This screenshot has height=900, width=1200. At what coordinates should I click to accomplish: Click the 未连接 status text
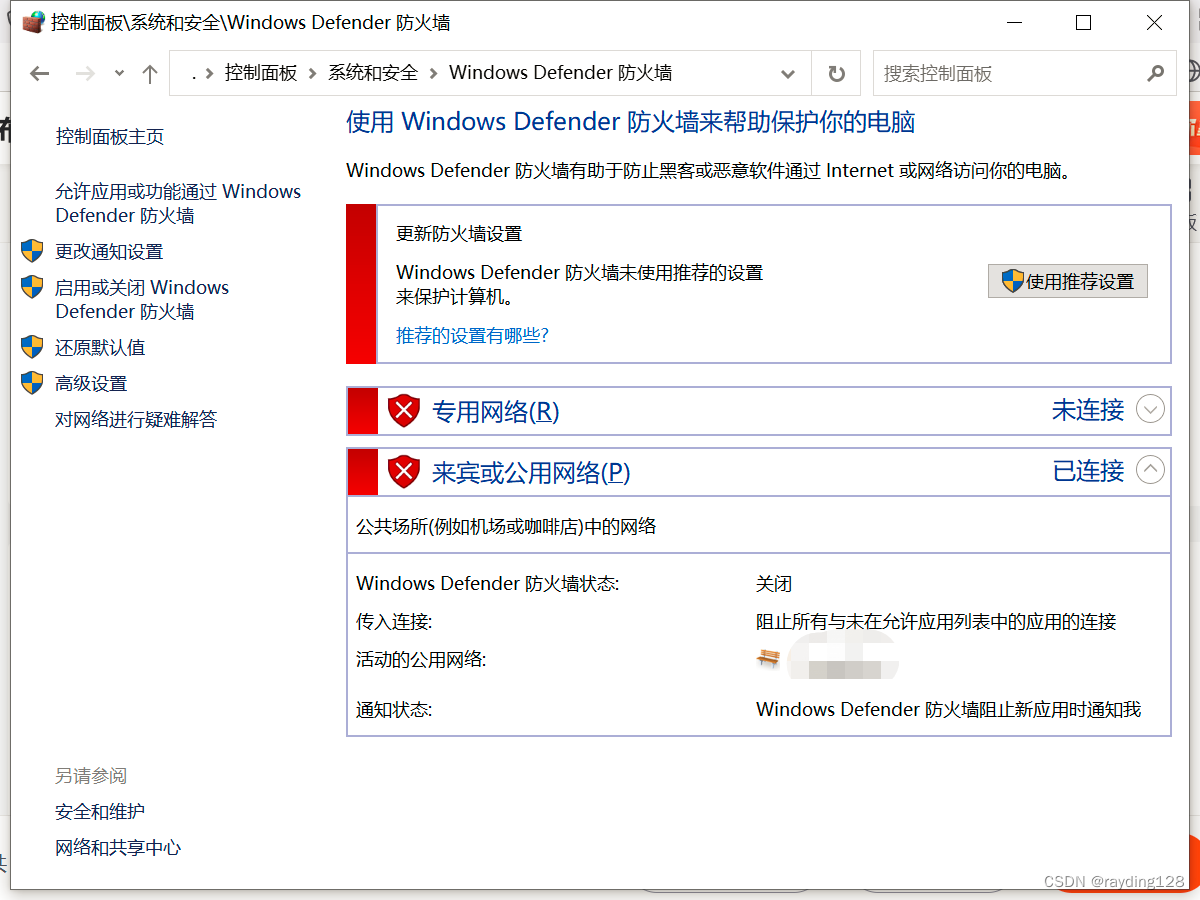pyautogui.click(x=1088, y=410)
